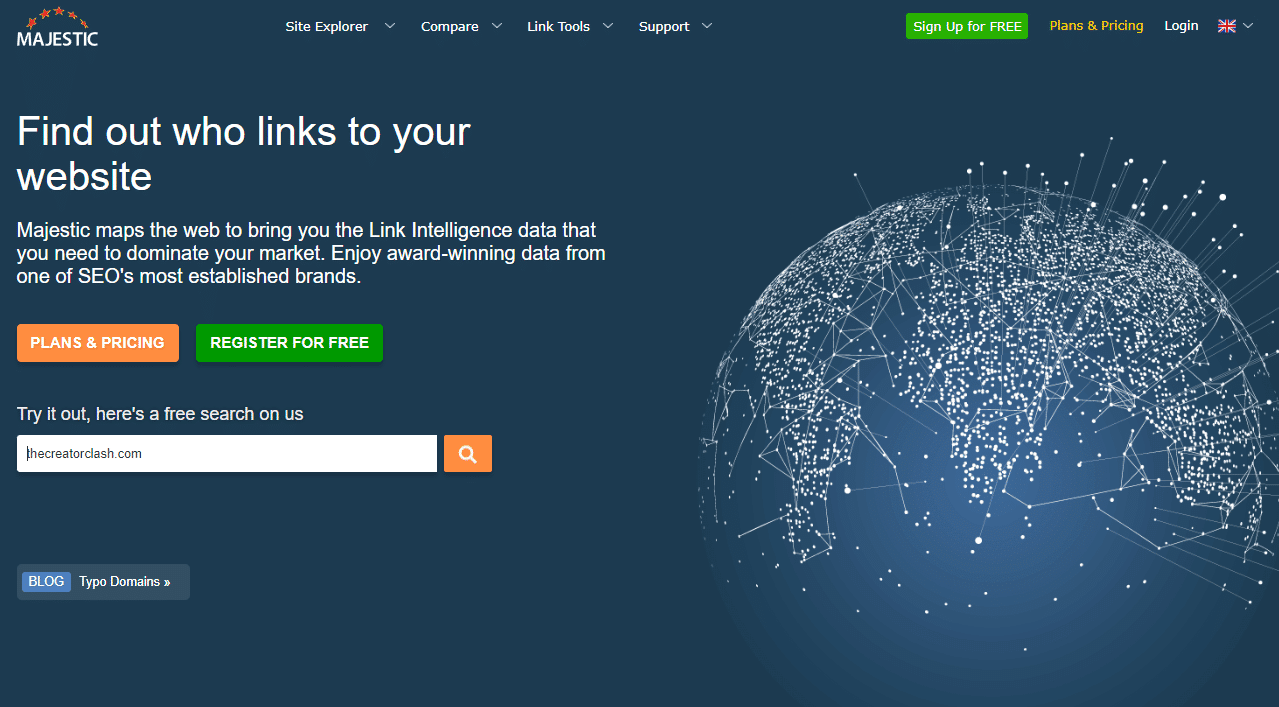Open the Typo Domains blog link
Viewport: 1279px width, 707px height.
pos(125,582)
